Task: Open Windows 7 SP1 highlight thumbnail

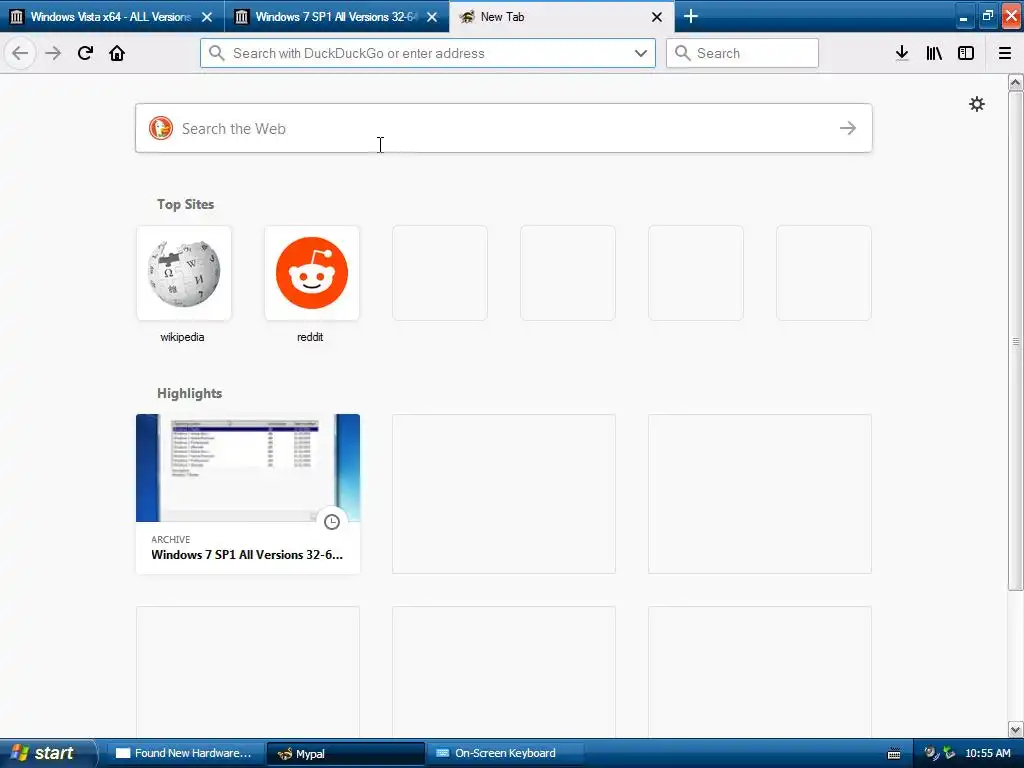Action: point(248,468)
